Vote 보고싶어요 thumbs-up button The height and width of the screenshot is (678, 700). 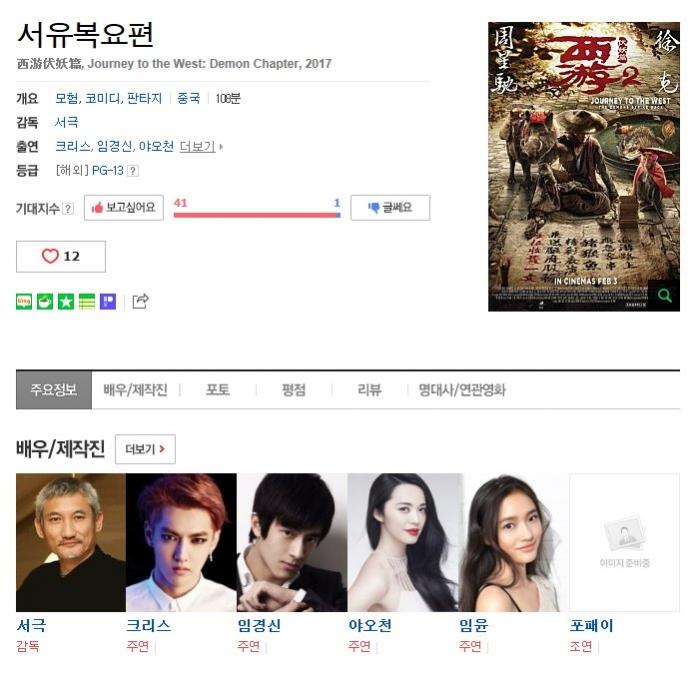coord(124,208)
